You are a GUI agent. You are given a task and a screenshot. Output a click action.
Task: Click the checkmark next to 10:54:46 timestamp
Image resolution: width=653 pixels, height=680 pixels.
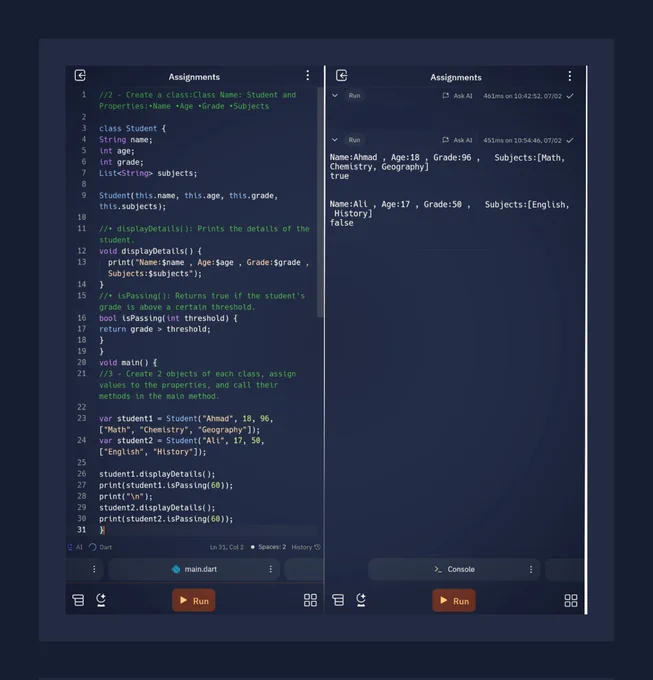(570, 140)
